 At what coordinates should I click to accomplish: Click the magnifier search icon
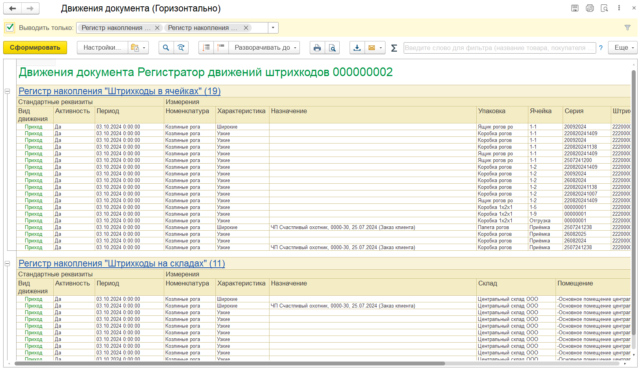(166, 48)
